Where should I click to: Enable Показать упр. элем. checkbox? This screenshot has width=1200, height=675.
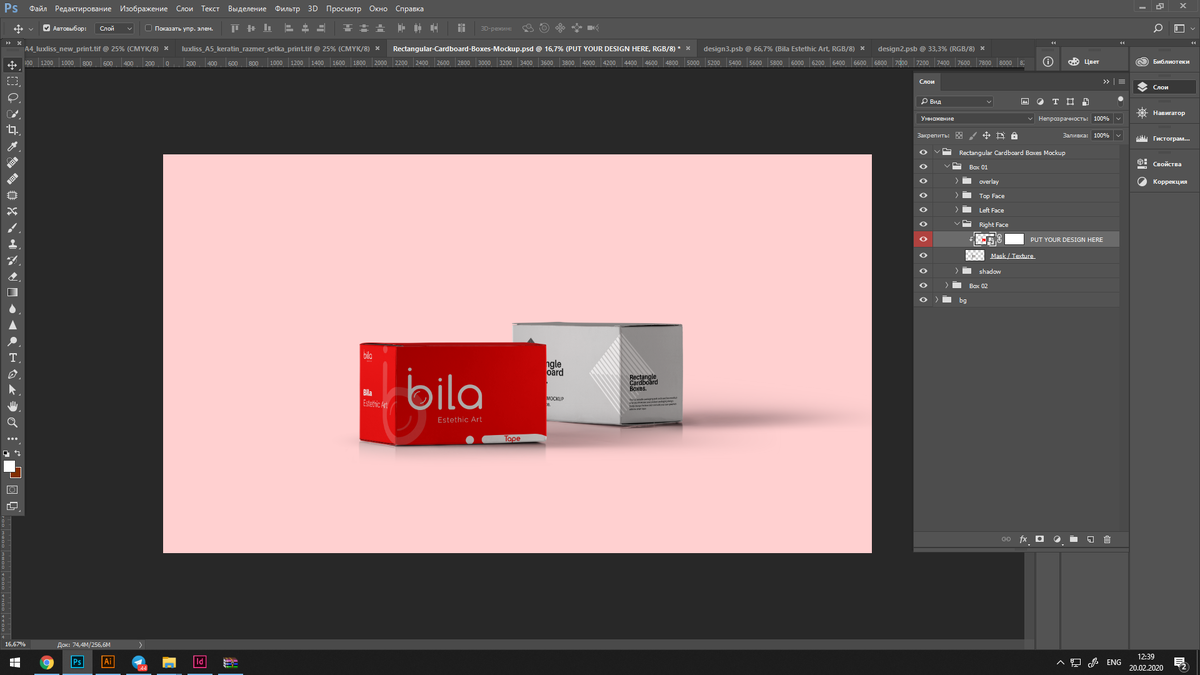click(149, 28)
